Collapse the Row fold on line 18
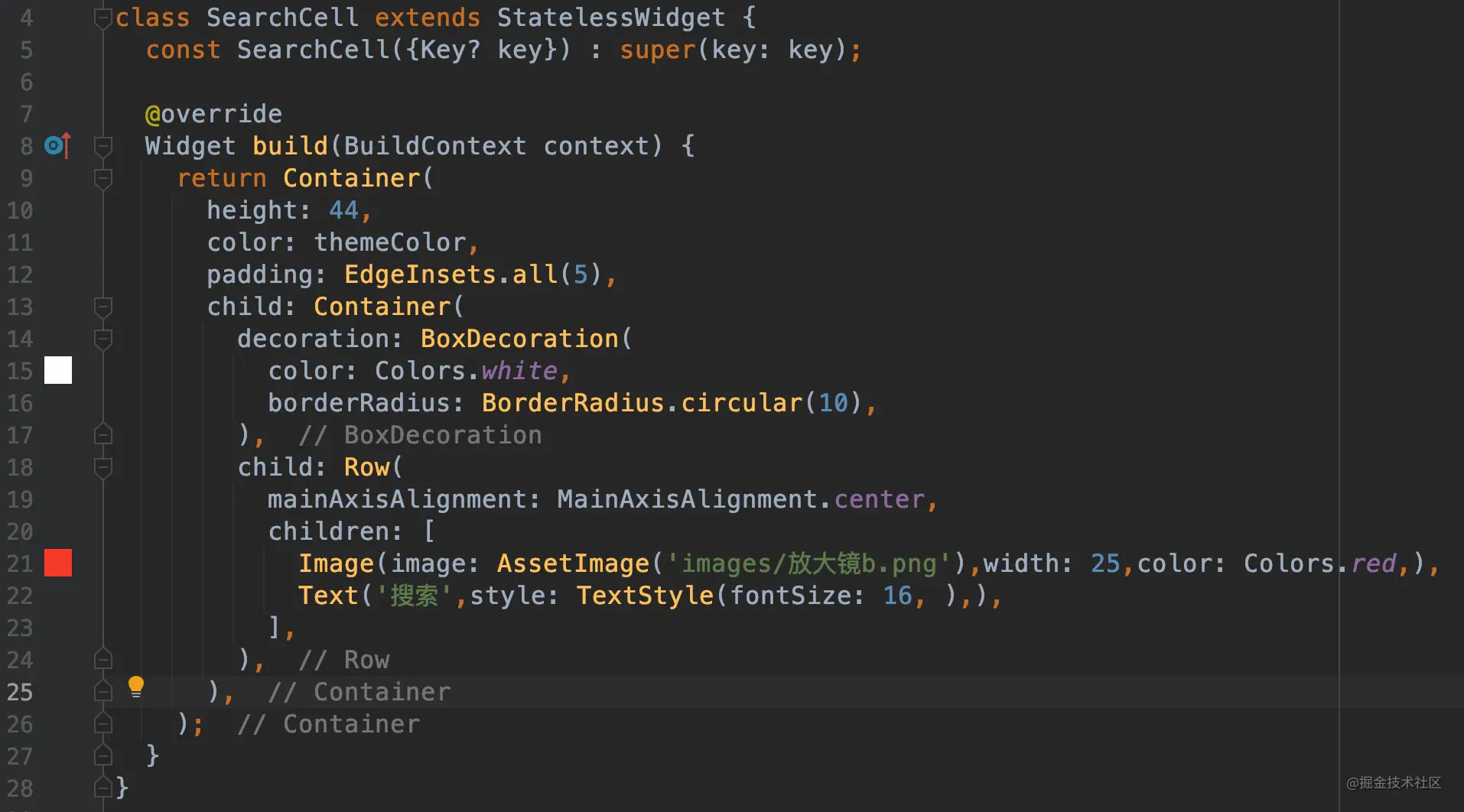Image resolution: width=1464 pixels, height=812 pixels. pyautogui.click(x=103, y=467)
